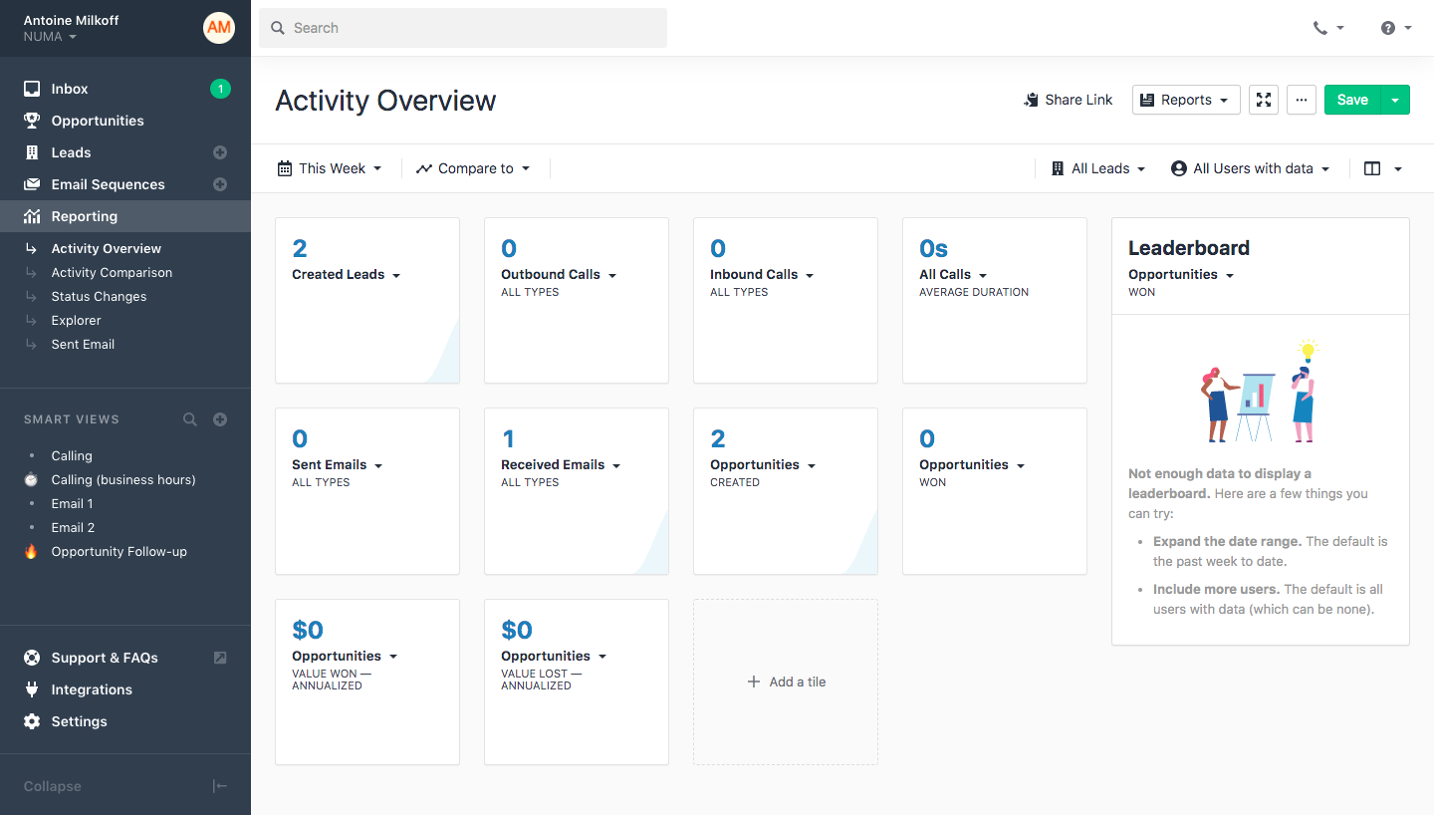This screenshot has width=1434, height=815.
Task: Search Smart Views with magnifier icon
Action: pyautogui.click(x=190, y=420)
